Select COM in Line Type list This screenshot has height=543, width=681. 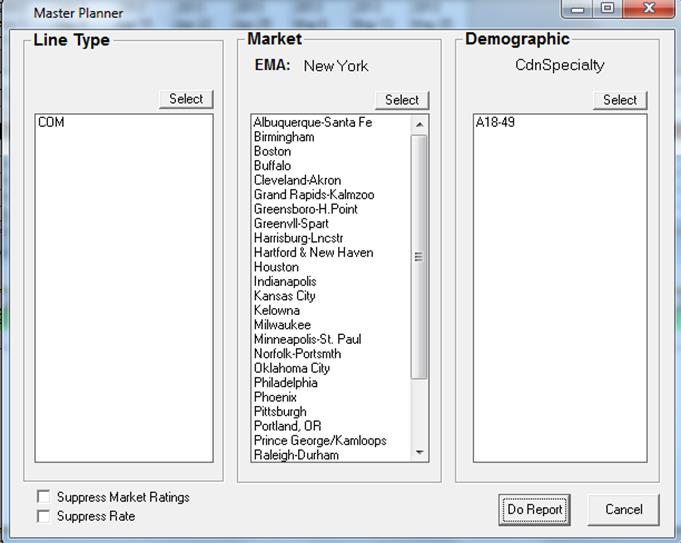tap(51, 123)
